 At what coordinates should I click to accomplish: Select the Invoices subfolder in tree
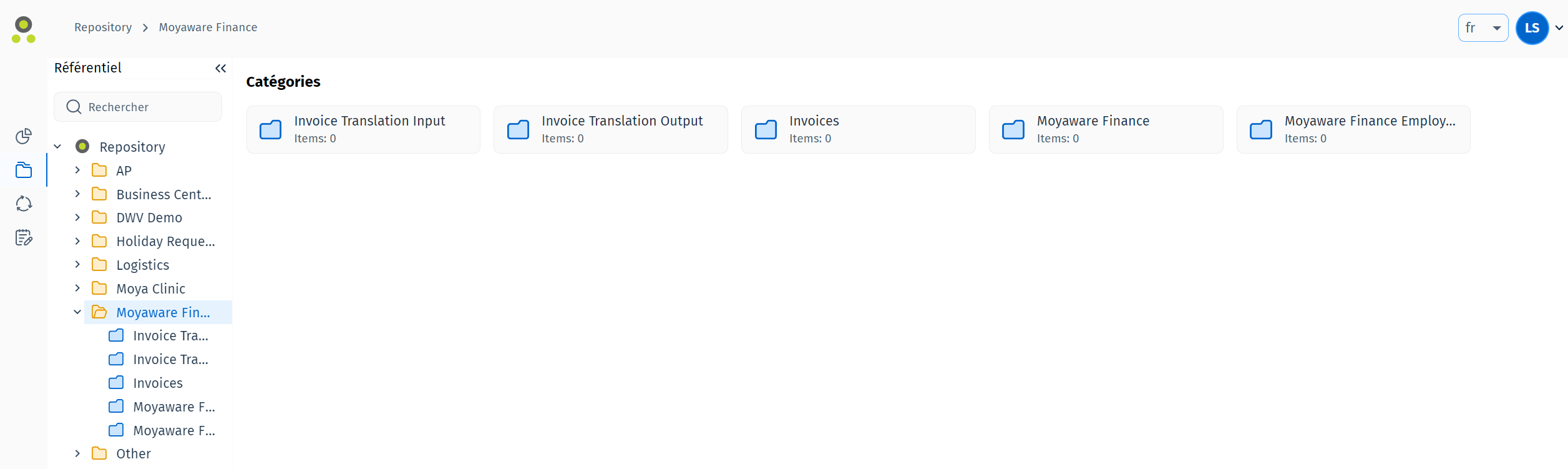[158, 383]
